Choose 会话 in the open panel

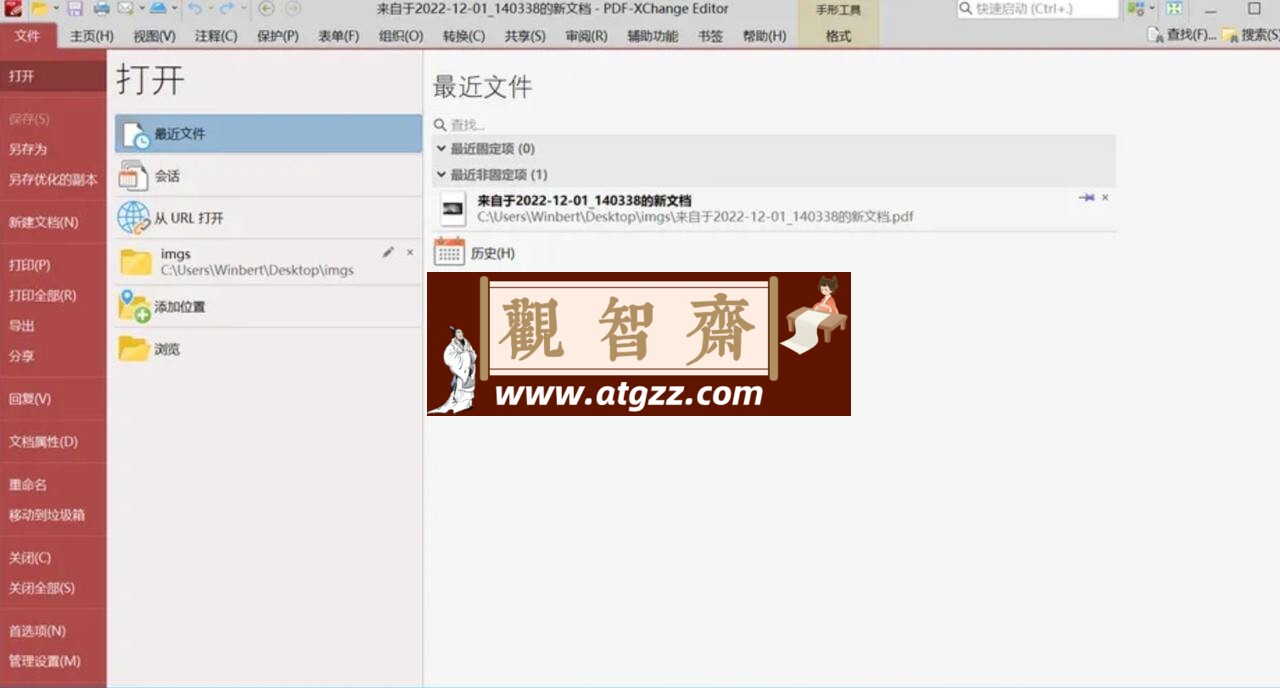coord(268,176)
